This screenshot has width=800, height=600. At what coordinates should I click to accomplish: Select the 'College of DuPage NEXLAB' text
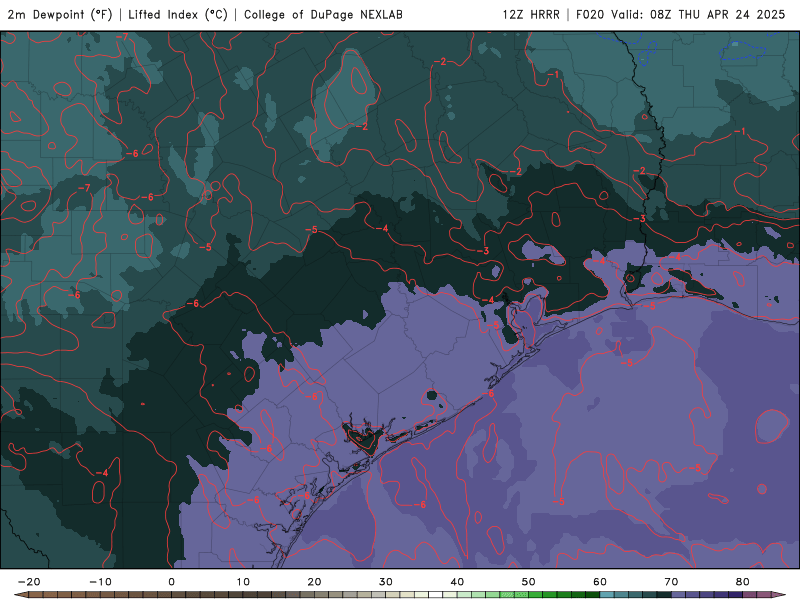click(323, 15)
